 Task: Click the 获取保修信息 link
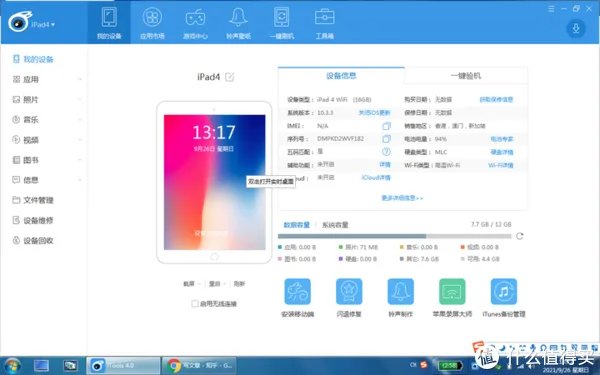pyautogui.click(x=496, y=99)
